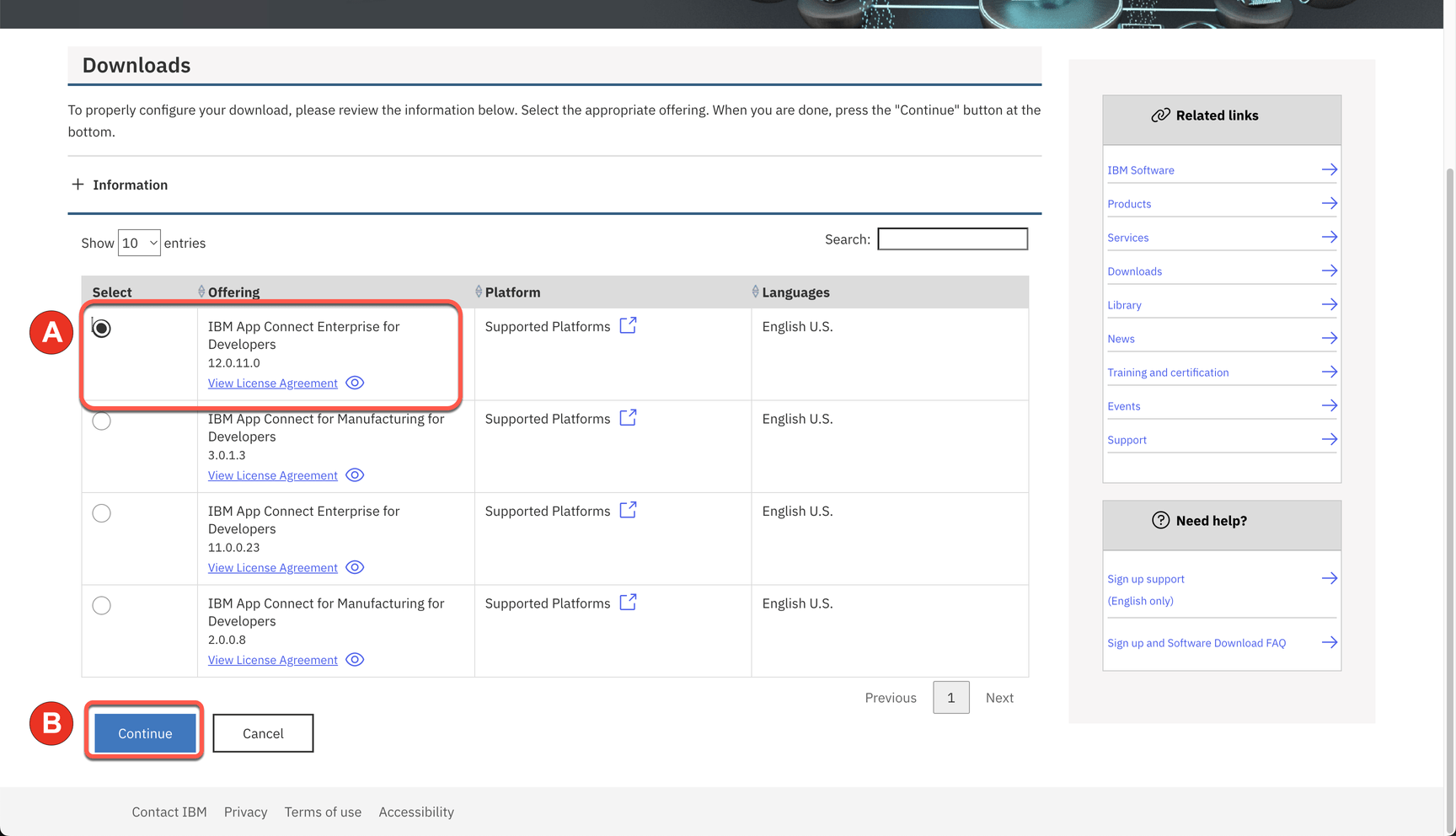Select the App Connect Enterprise 12.0.11.0 radio button
The image size is (1456, 836).
pos(102,328)
